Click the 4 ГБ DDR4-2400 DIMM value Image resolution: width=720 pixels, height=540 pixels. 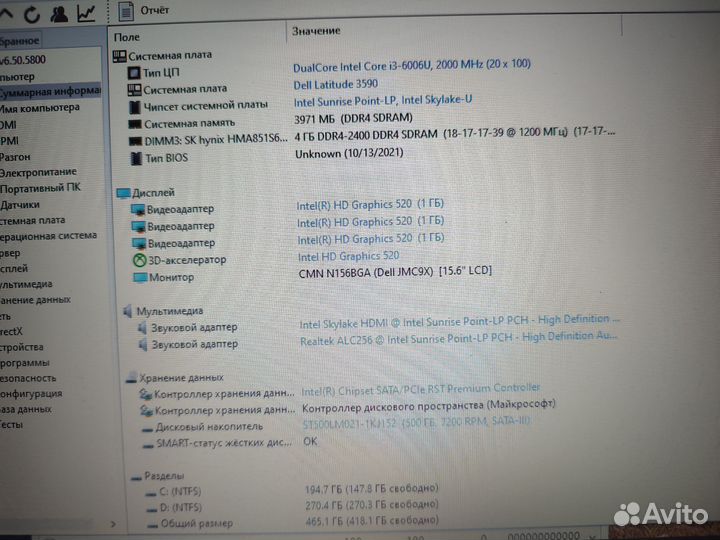(455, 134)
